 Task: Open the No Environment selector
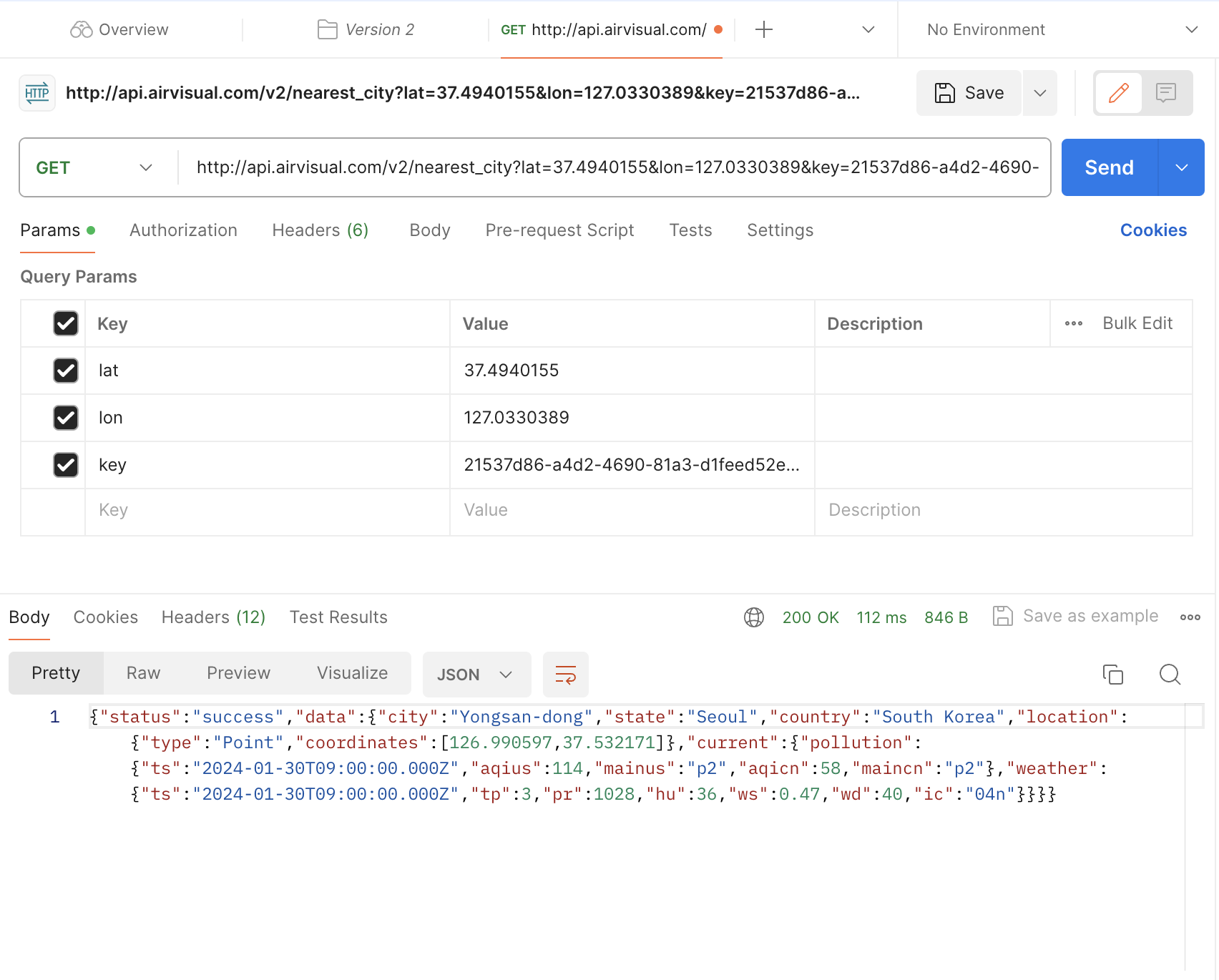click(1062, 29)
